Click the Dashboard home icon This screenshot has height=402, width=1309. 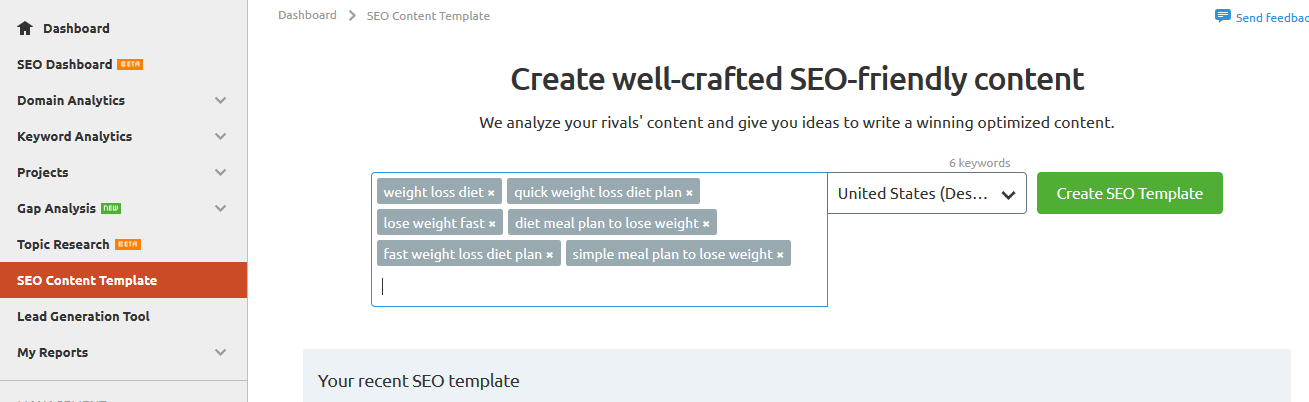(25, 28)
